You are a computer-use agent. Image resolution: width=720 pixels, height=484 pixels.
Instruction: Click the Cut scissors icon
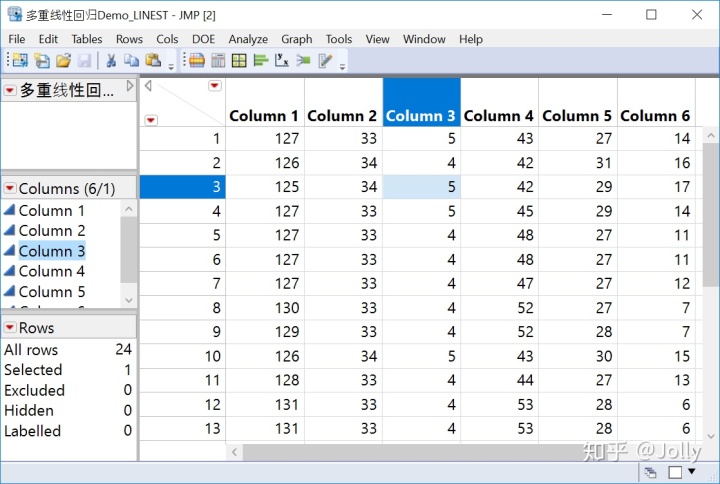click(111, 60)
